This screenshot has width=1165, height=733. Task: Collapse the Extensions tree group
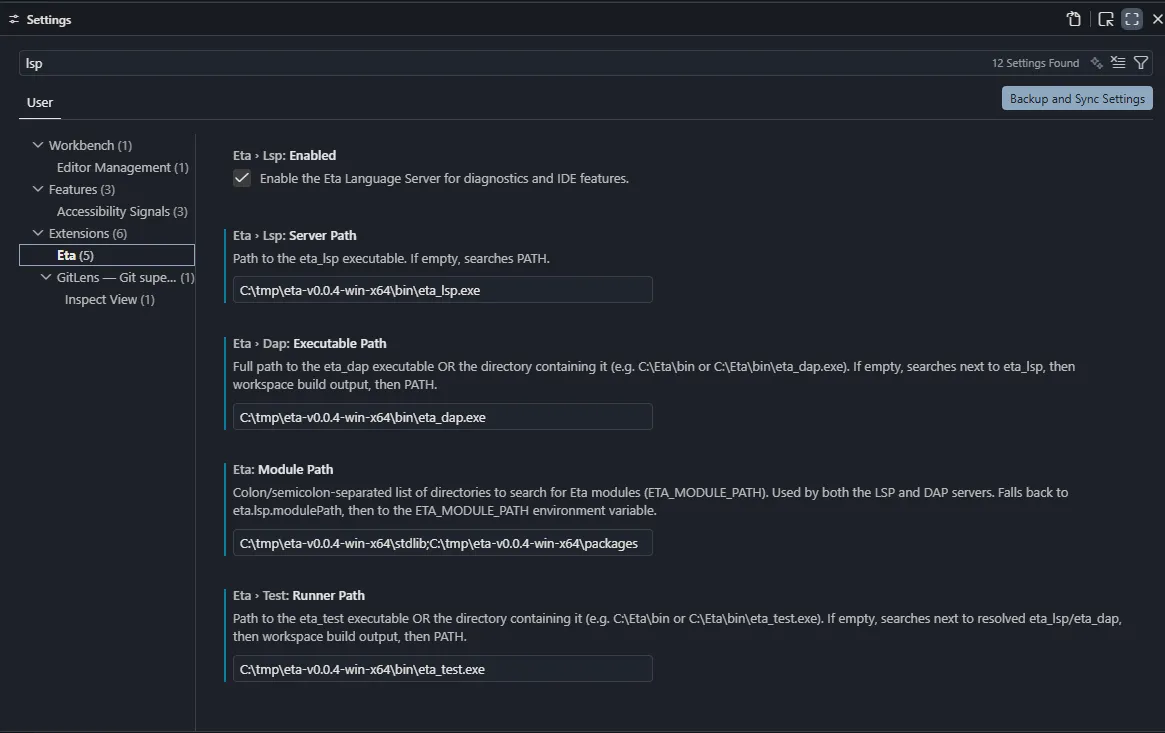click(38, 233)
